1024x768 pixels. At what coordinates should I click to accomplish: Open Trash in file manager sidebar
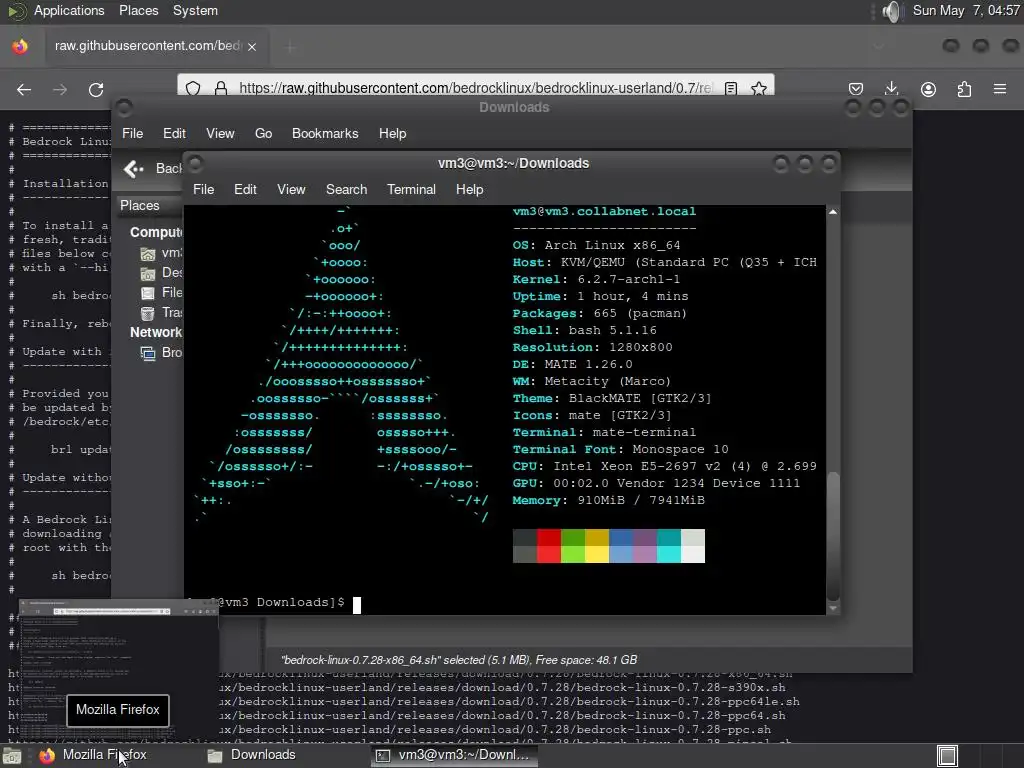(x=161, y=313)
